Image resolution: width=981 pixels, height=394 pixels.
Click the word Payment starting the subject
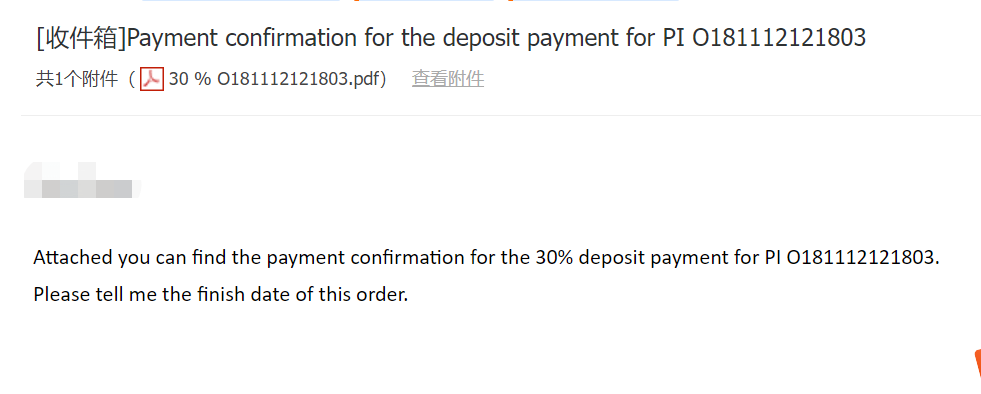172,39
